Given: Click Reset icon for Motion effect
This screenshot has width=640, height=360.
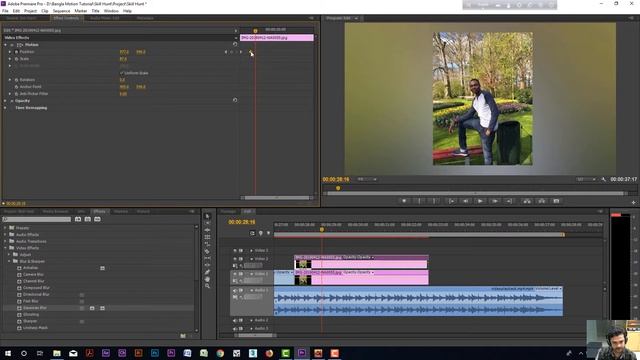Looking at the screenshot, I should pyautogui.click(x=235, y=44).
